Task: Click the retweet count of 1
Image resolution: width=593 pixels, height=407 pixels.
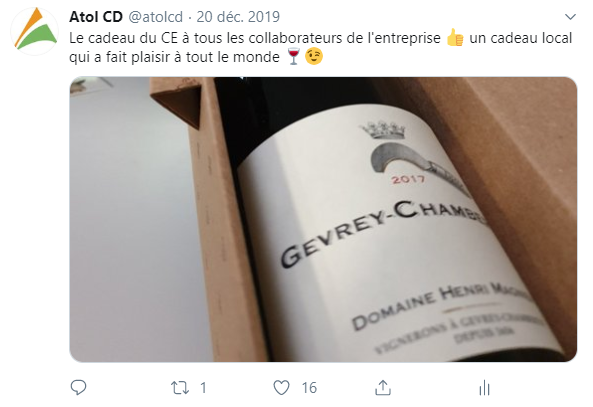Action: [203, 388]
